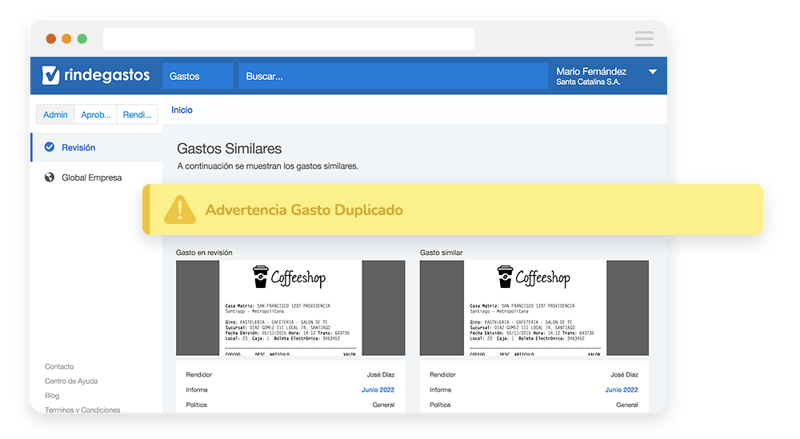This screenshot has height=439, width=800.
Task: Click the browser address bar
Action: [x=288, y=38]
